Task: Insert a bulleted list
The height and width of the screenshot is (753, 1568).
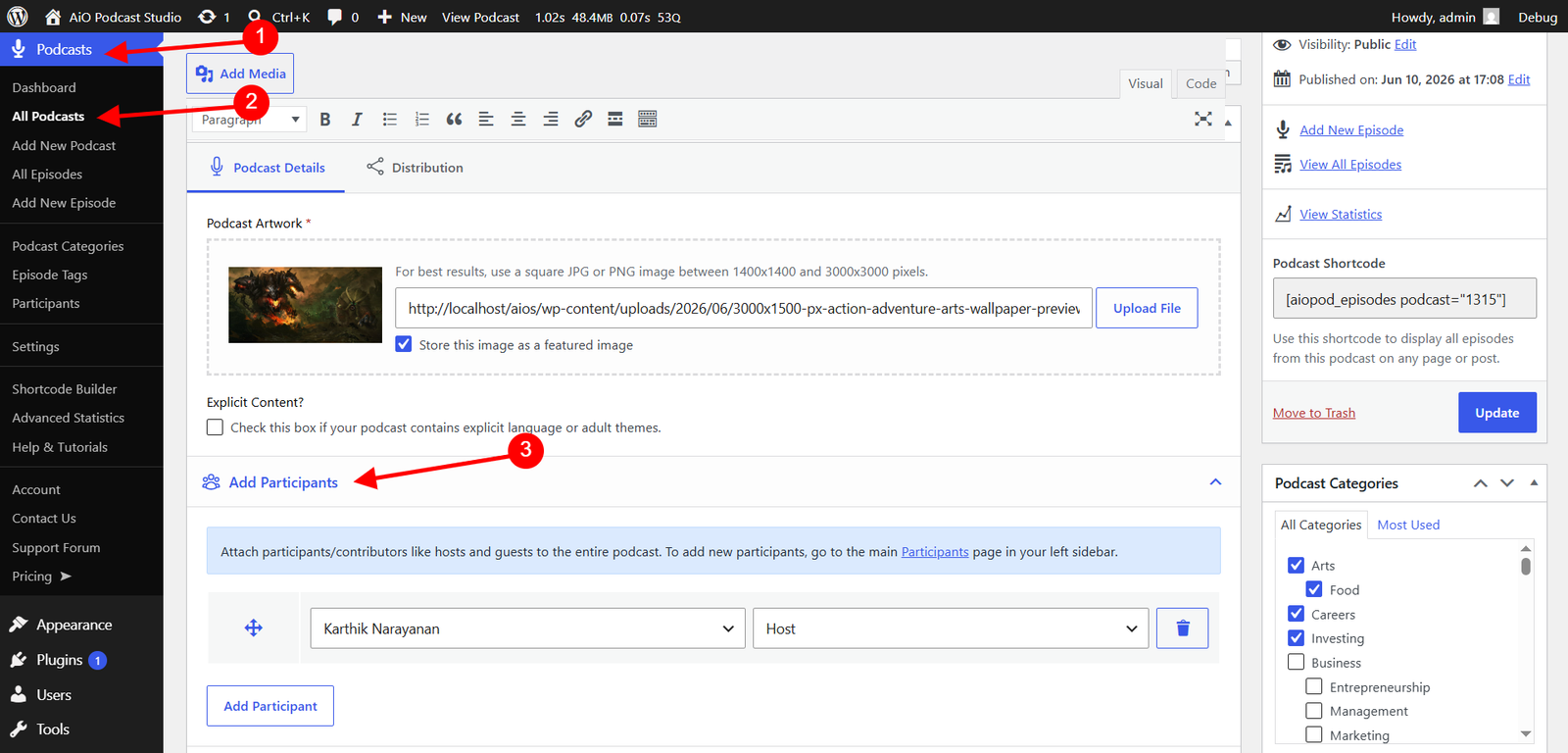Action: pos(389,120)
